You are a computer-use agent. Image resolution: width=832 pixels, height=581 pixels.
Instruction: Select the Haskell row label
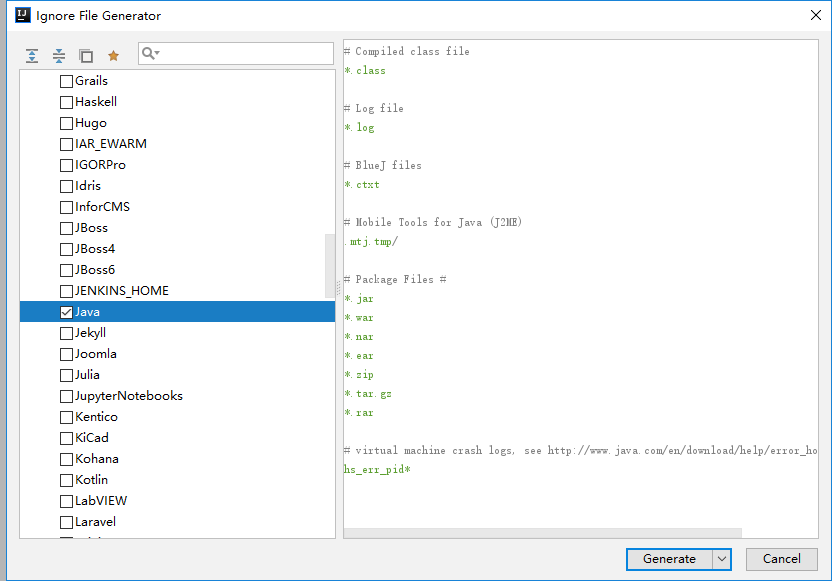point(96,102)
